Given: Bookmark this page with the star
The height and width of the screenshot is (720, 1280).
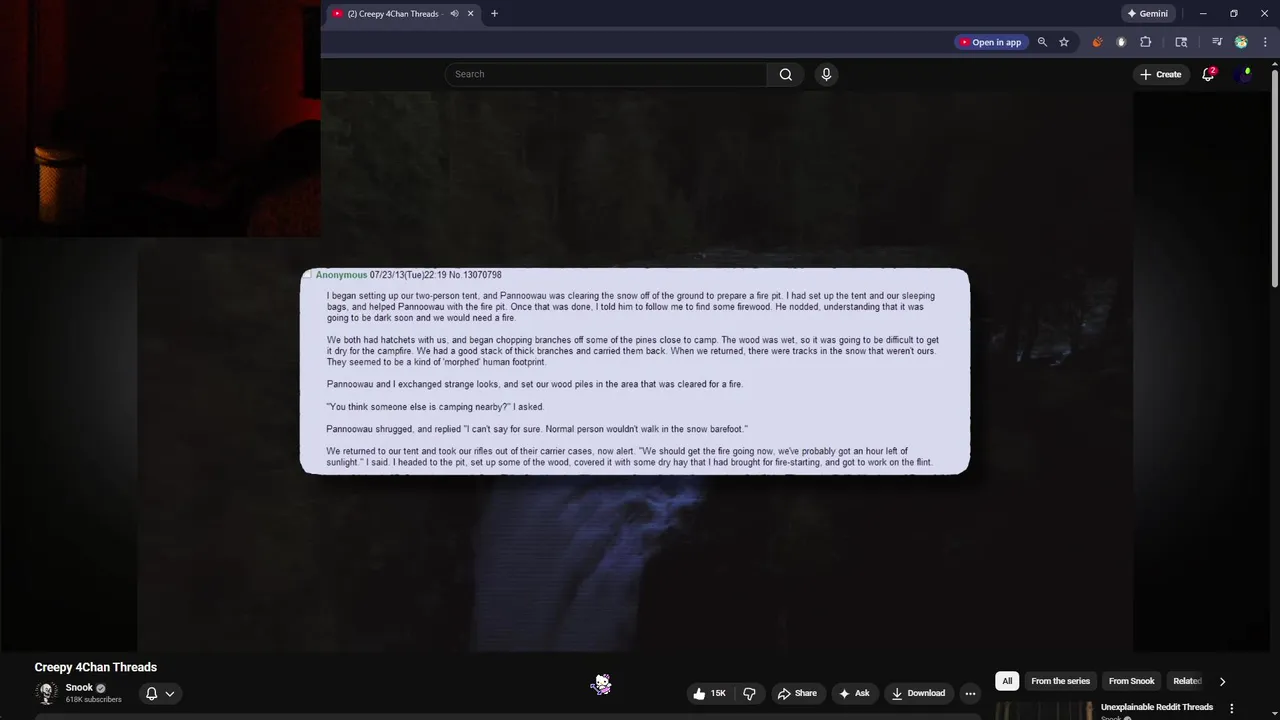Looking at the screenshot, I should 1064,42.
